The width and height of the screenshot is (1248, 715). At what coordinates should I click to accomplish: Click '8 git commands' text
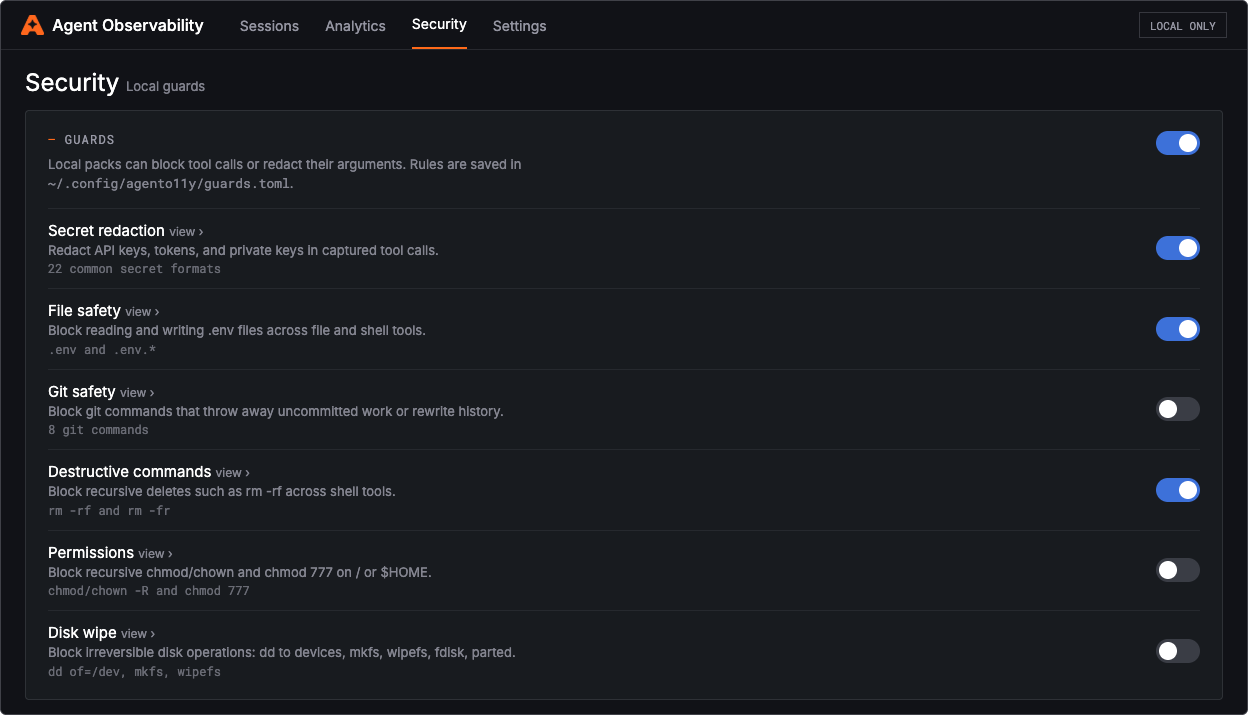pyautogui.click(x=98, y=430)
